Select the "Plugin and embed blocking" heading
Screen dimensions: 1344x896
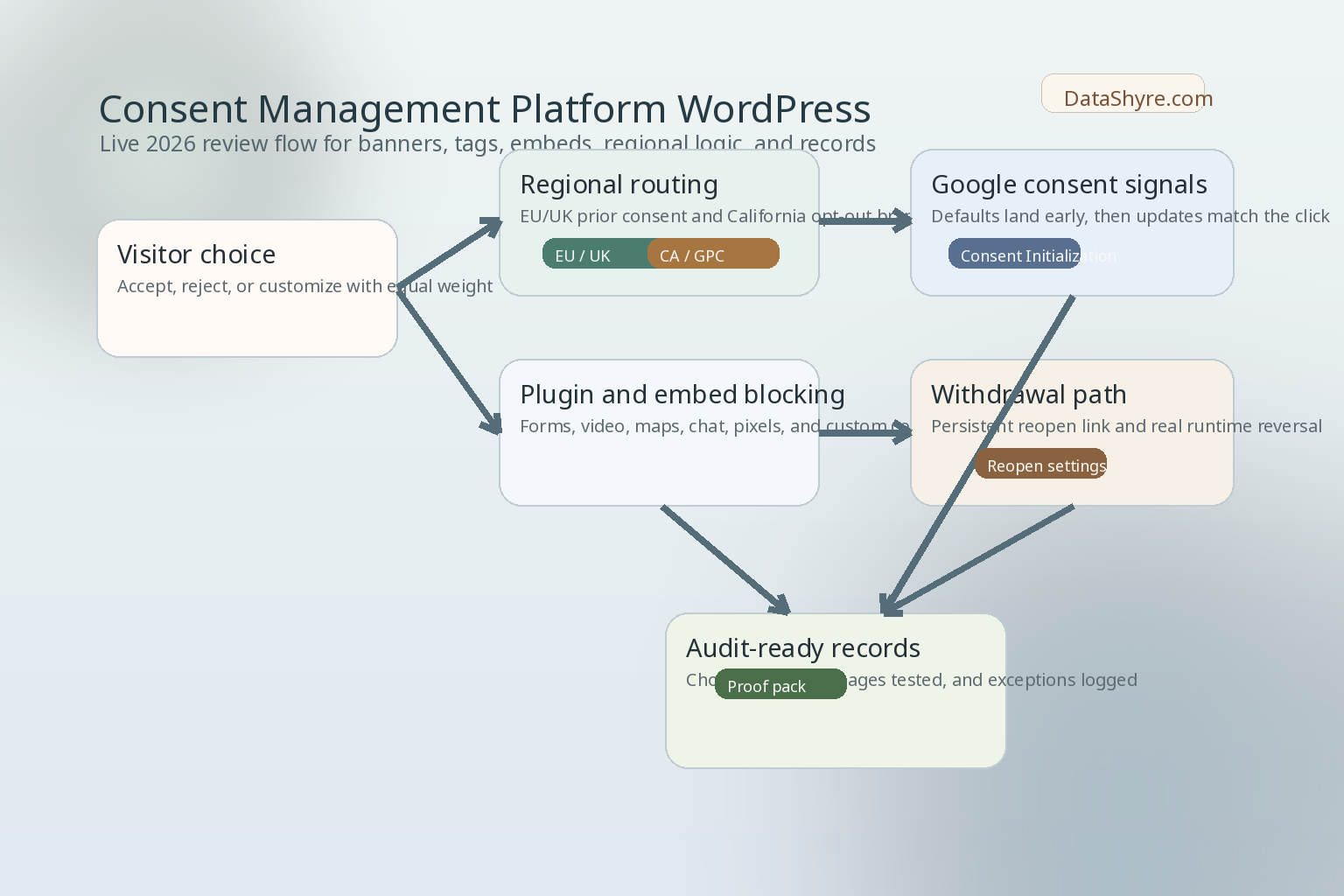tap(682, 395)
